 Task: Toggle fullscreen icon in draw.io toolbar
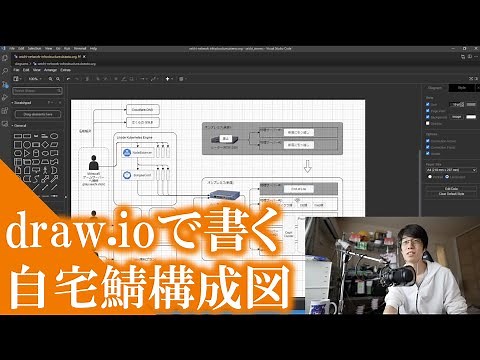pos(471,79)
